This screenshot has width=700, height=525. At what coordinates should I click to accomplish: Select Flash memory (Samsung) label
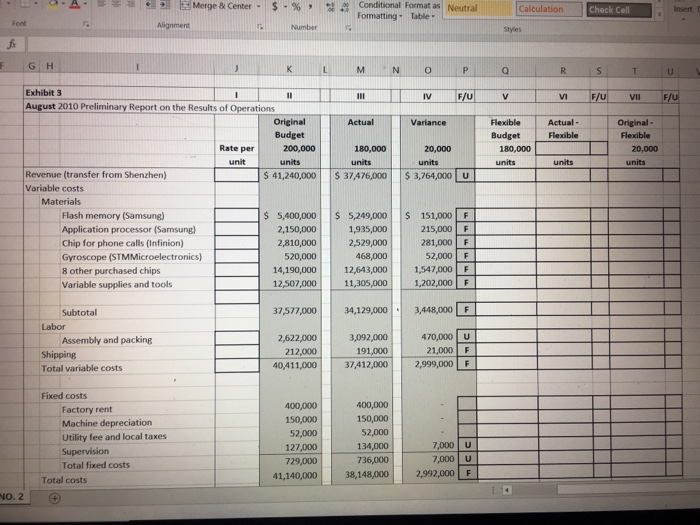[113, 216]
